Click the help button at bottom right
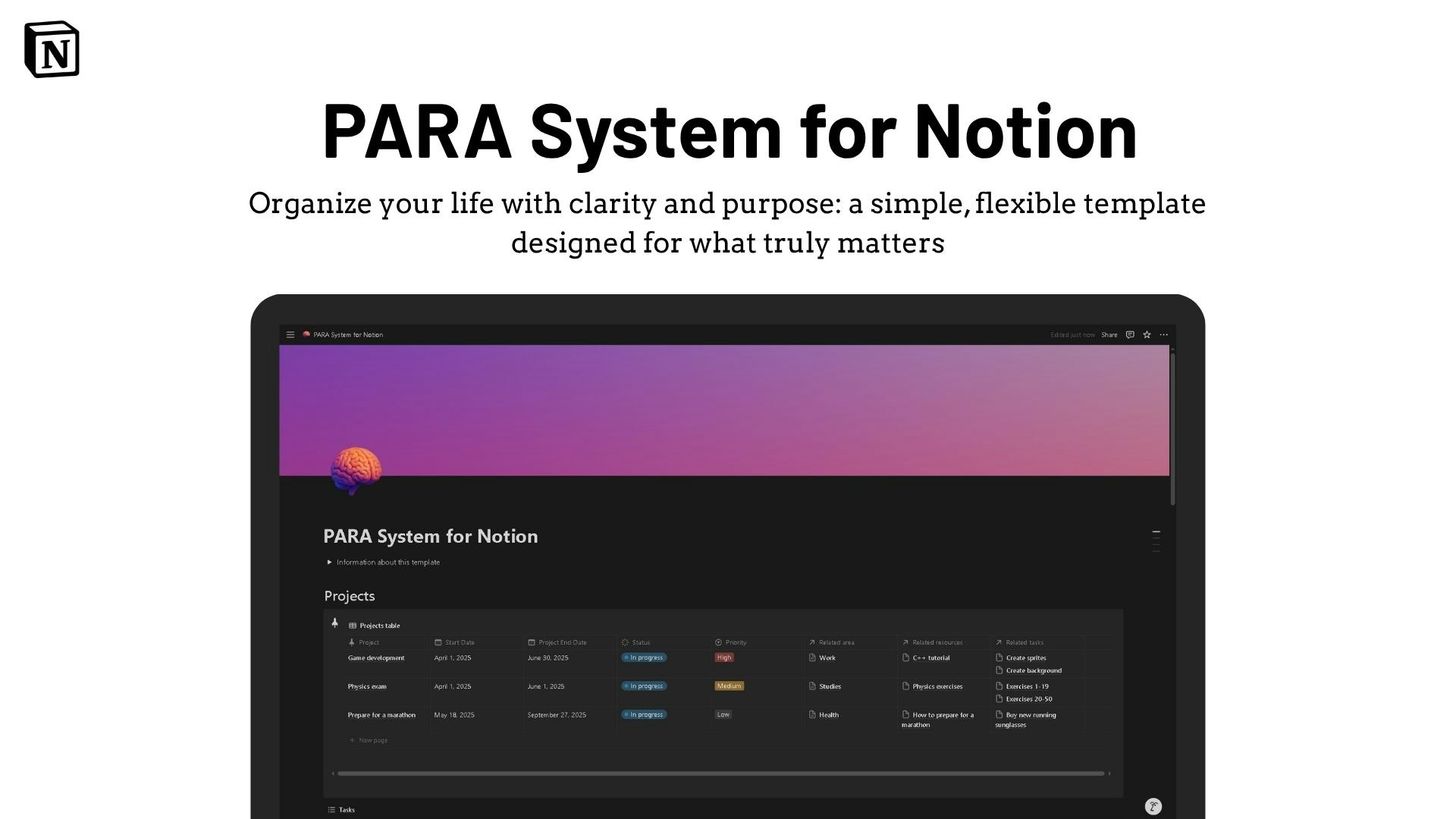The height and width of the screenshot is (819, 1456). (1153, 806)
